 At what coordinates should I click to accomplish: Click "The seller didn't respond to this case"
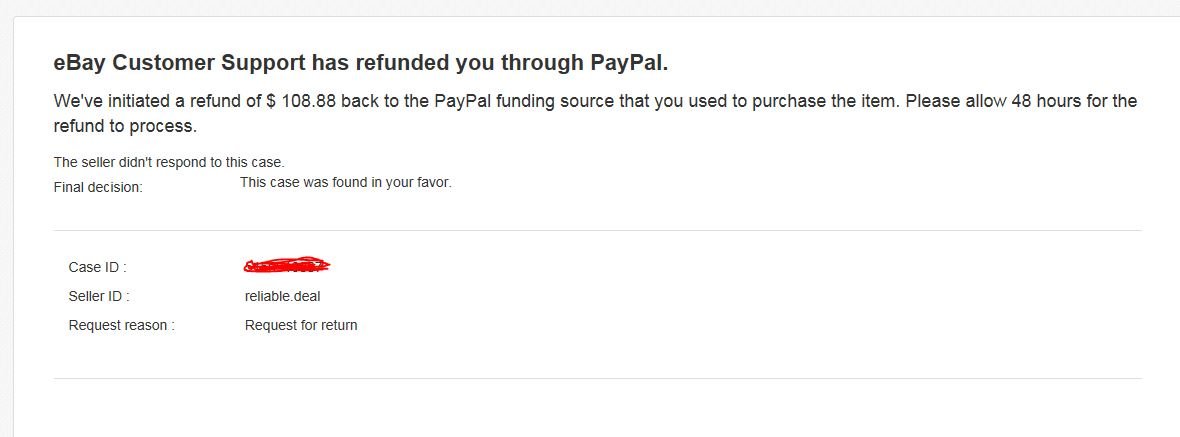pos(169,162)
